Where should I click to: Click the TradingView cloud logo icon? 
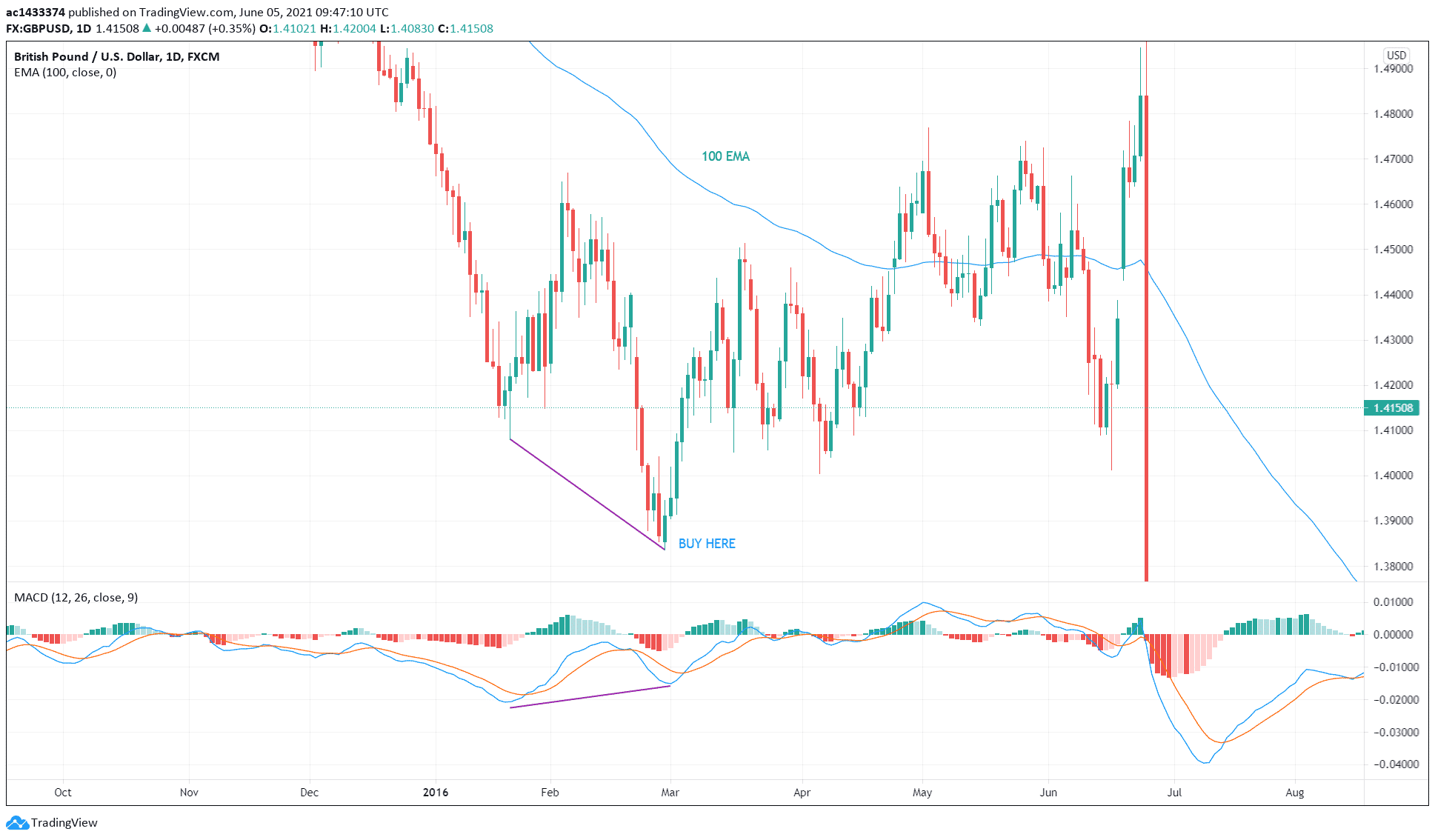(x=18, y=822)
